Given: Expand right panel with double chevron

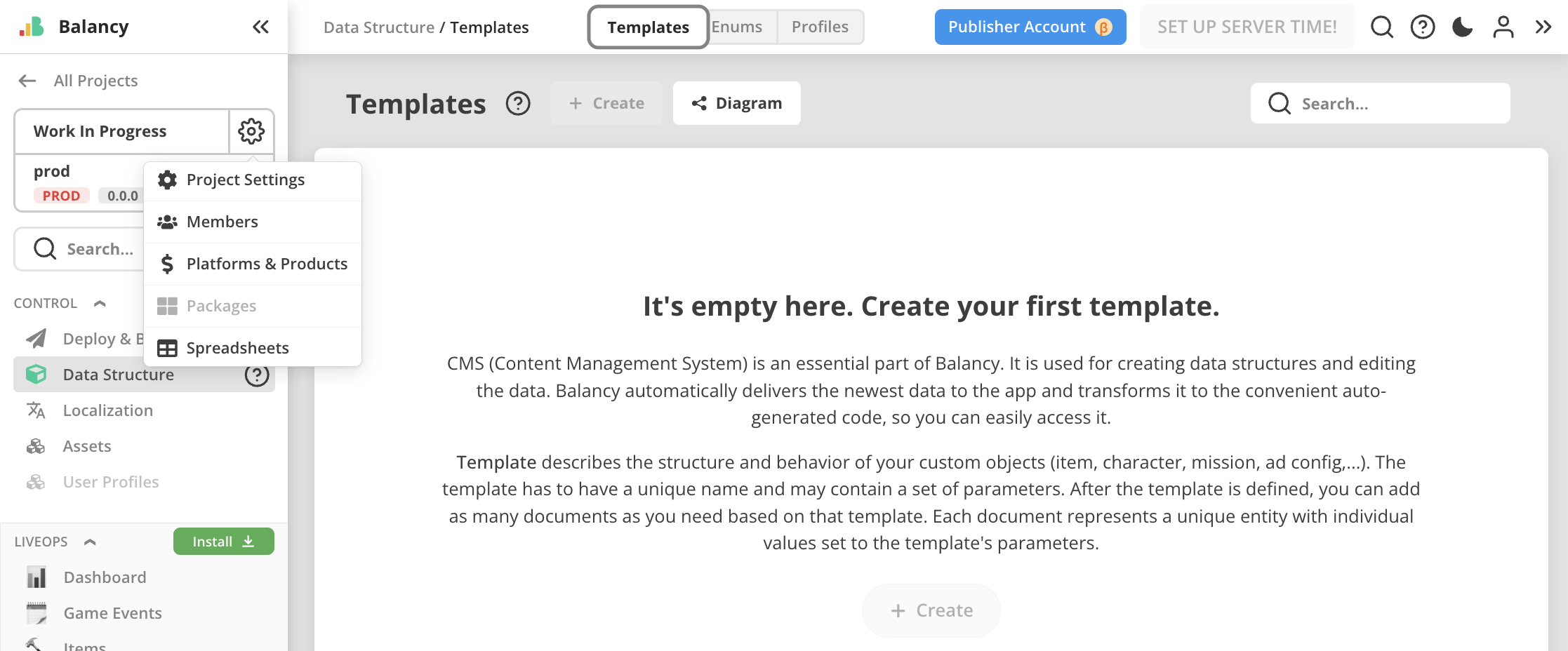Looking at the screenshot, I should click(x=1543, y=27).
